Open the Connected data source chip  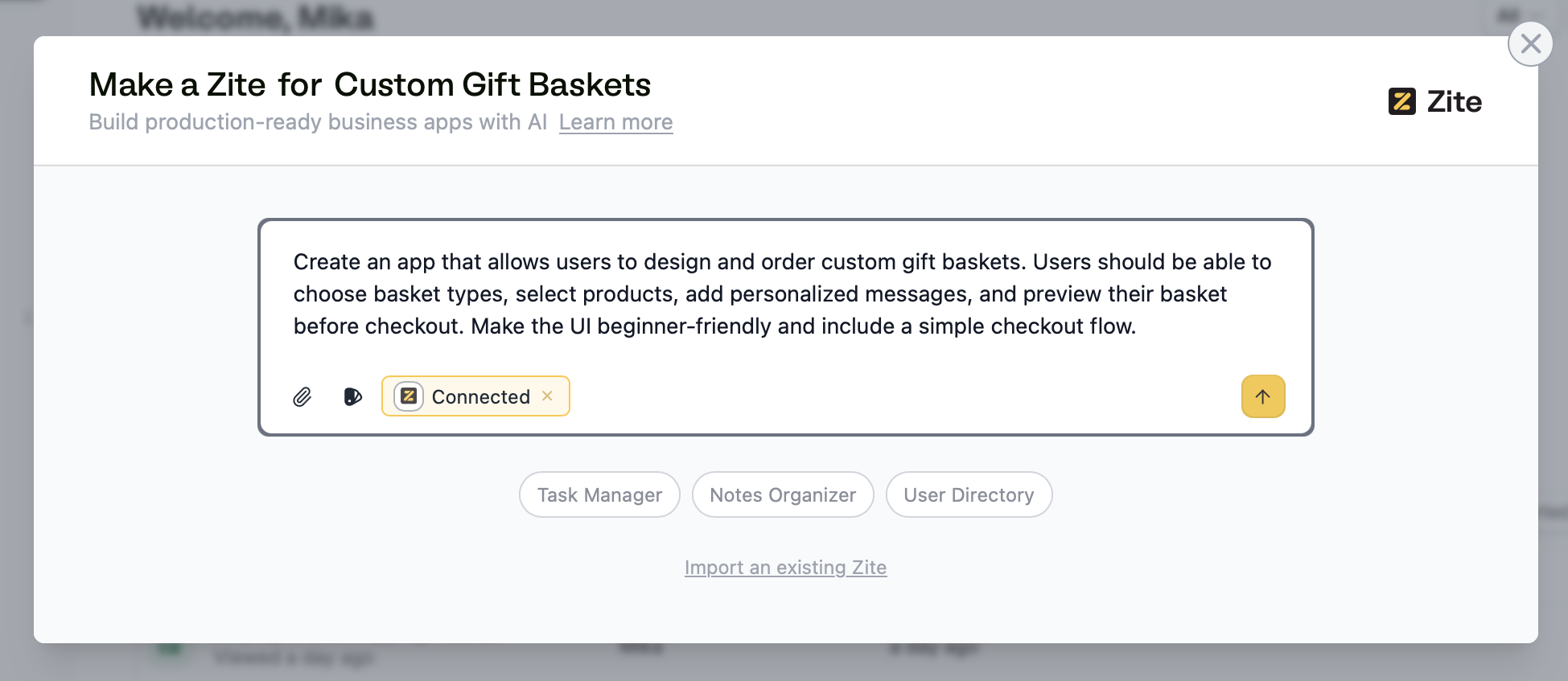click(480, 396)
